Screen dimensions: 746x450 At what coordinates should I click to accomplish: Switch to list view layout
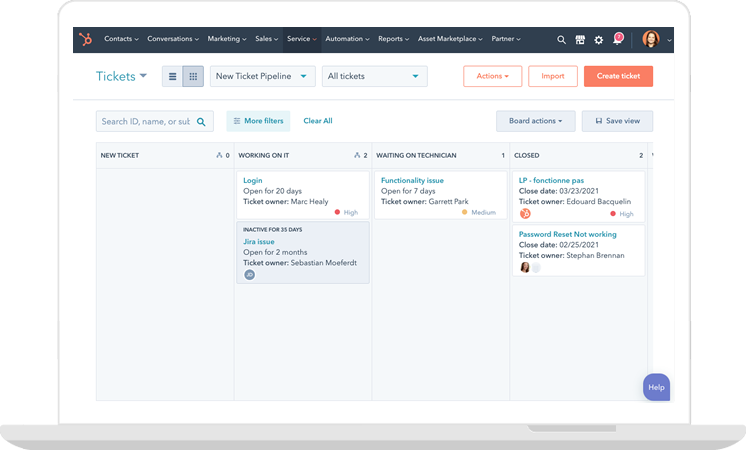point(173,76)
